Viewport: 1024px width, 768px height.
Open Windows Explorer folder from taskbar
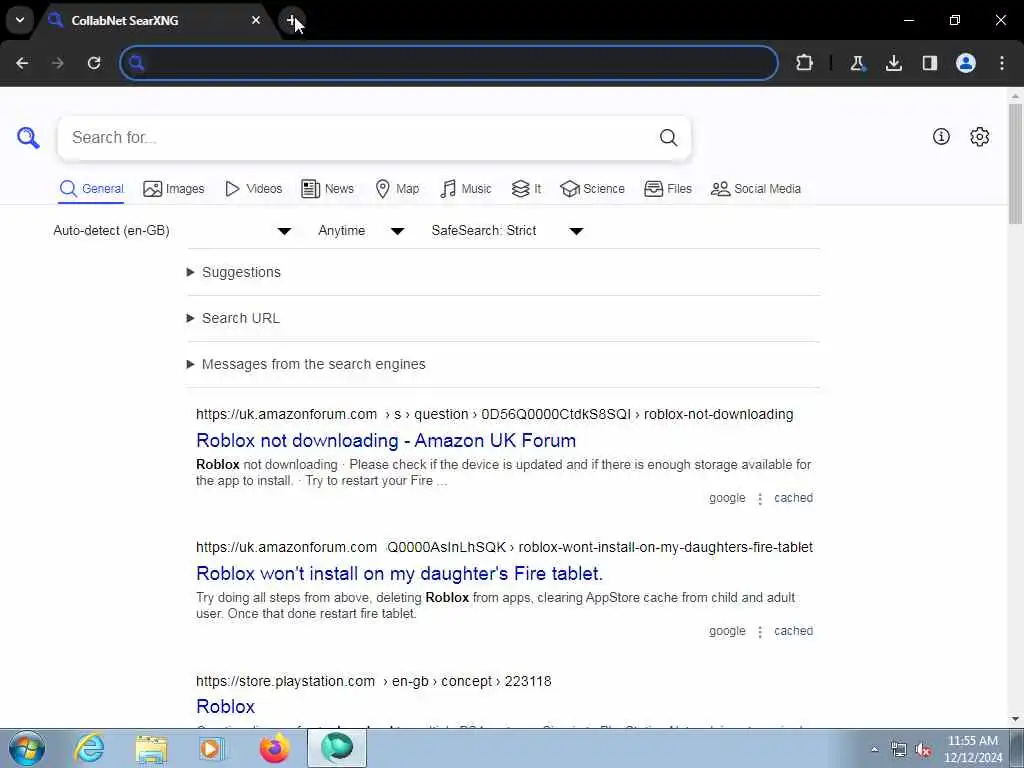(x=151, y=748)
